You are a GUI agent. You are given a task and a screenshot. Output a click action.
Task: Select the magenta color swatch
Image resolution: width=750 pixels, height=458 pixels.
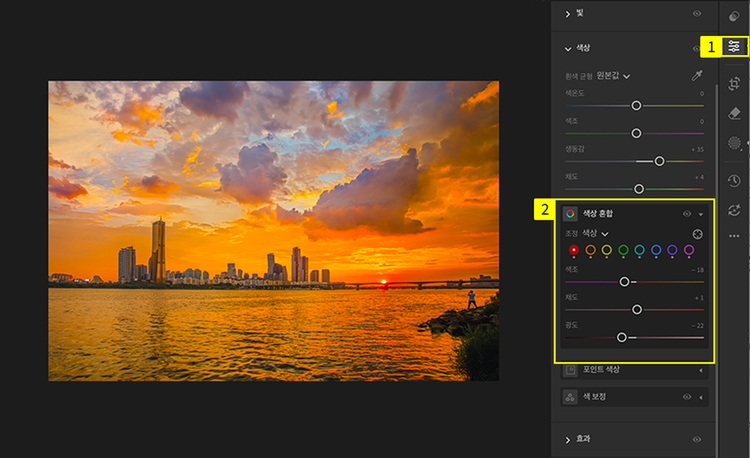[689, 250]
